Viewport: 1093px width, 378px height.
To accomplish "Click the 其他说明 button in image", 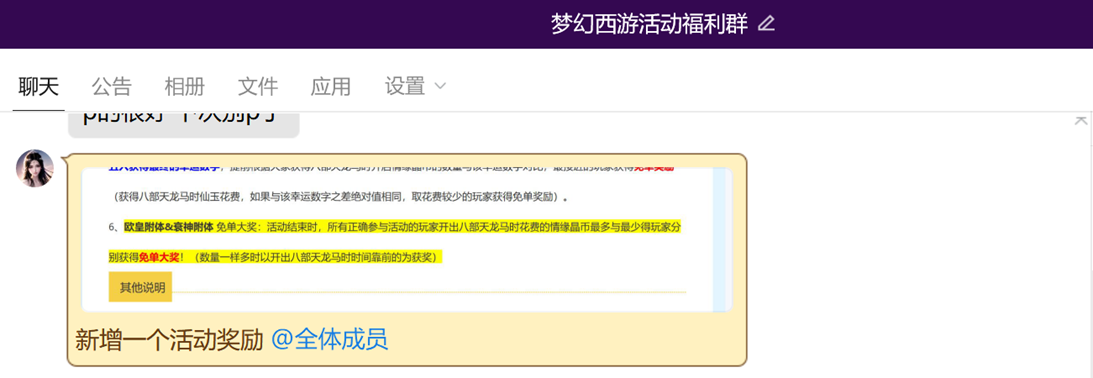I will click(140, 287).
